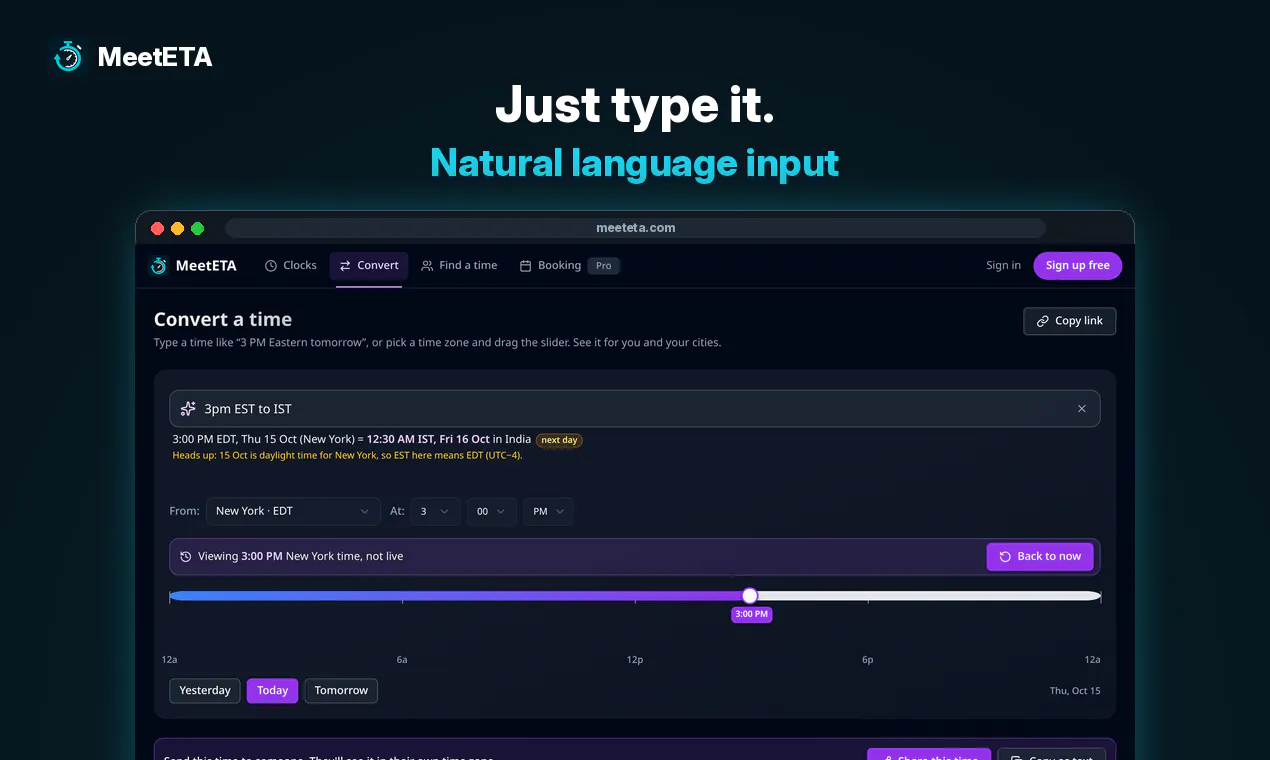Click the meeteta.com address bar
The image size is (1270, 760).
635,228
